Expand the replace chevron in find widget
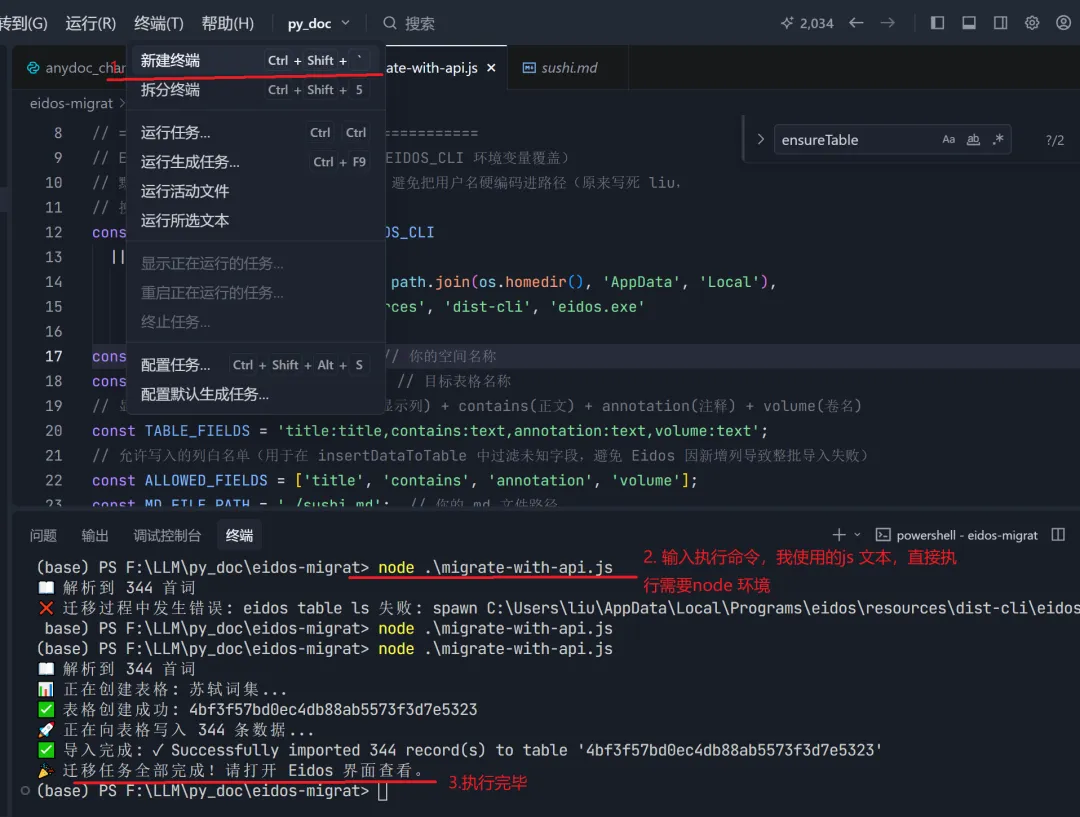The image size is (1080, 817). (760, 139)
